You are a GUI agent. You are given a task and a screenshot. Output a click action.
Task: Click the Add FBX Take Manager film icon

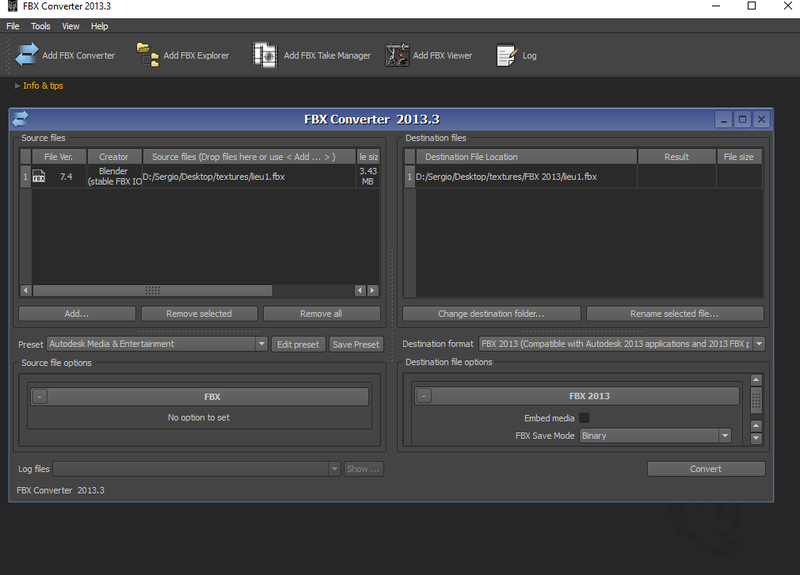[265, 55]
